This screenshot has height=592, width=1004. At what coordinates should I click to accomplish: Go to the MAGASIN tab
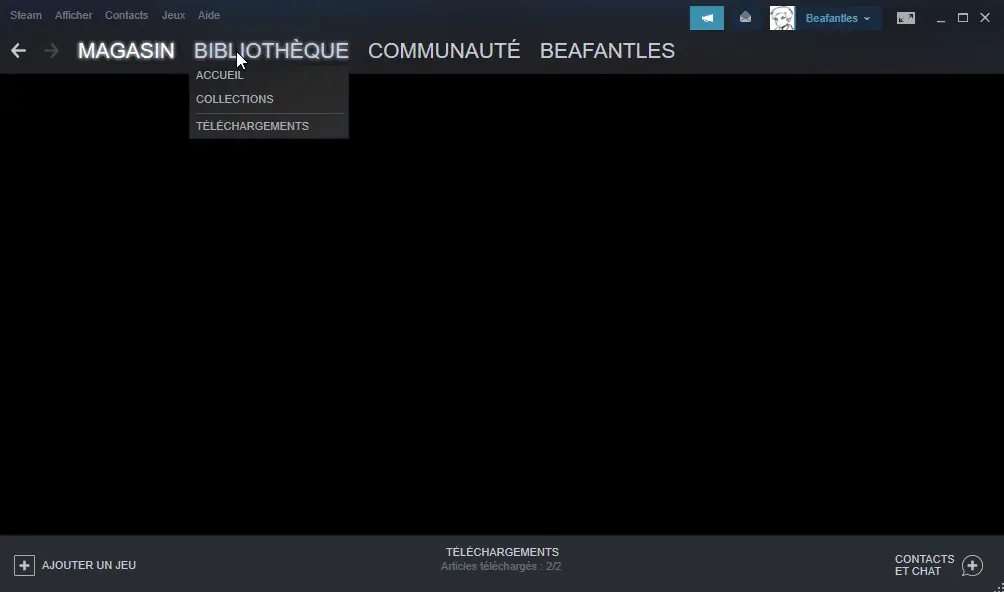click(126, 51)
